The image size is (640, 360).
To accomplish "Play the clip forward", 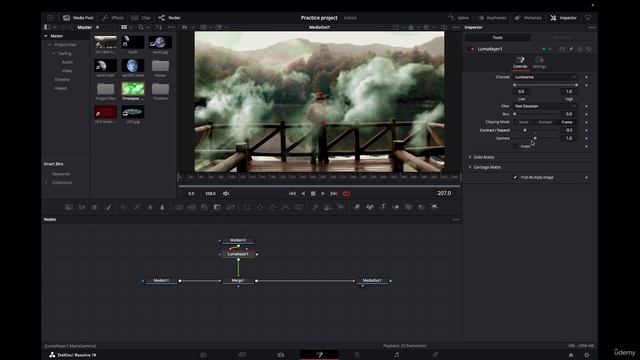I will pos(323,193).
